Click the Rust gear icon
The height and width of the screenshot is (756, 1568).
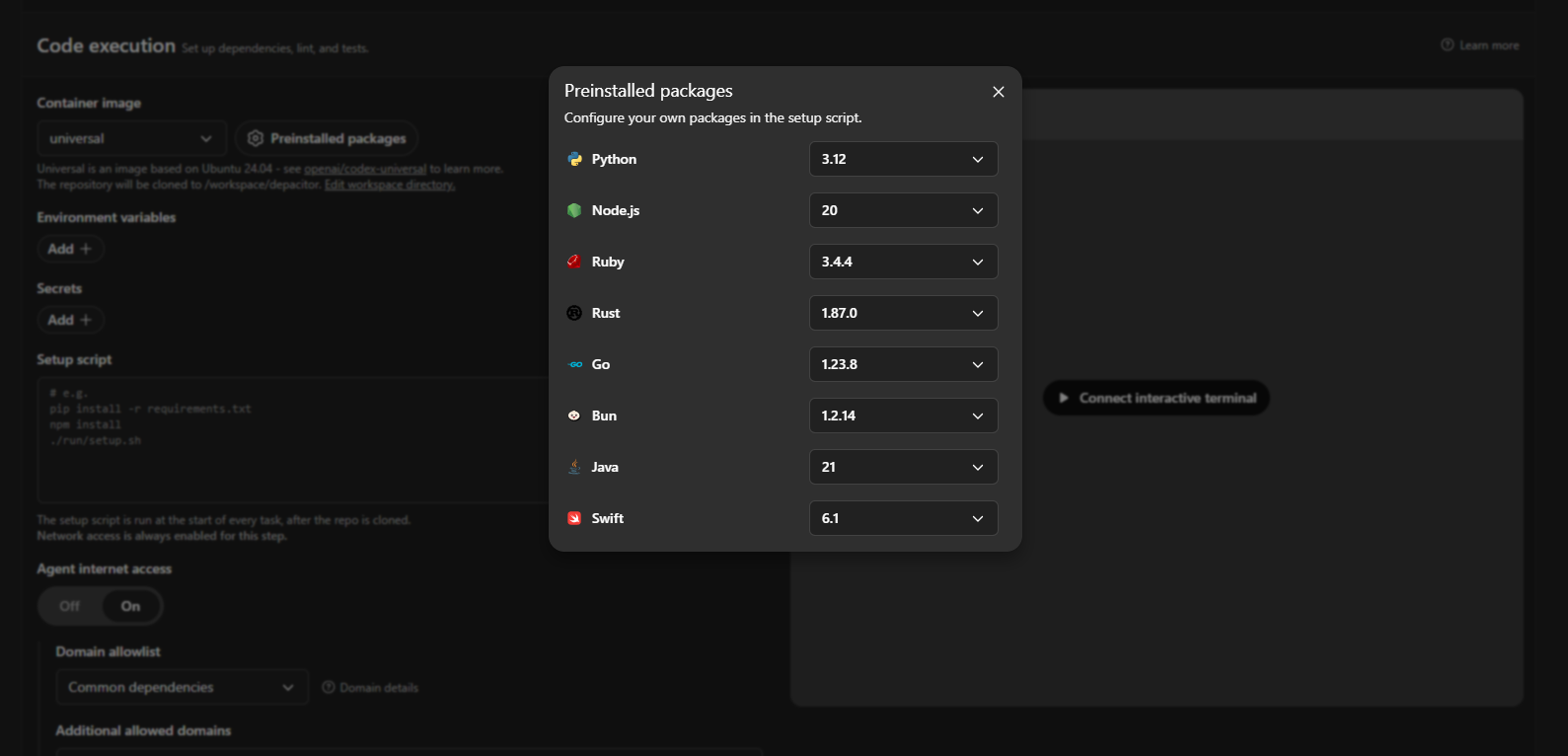coord(574,313)
